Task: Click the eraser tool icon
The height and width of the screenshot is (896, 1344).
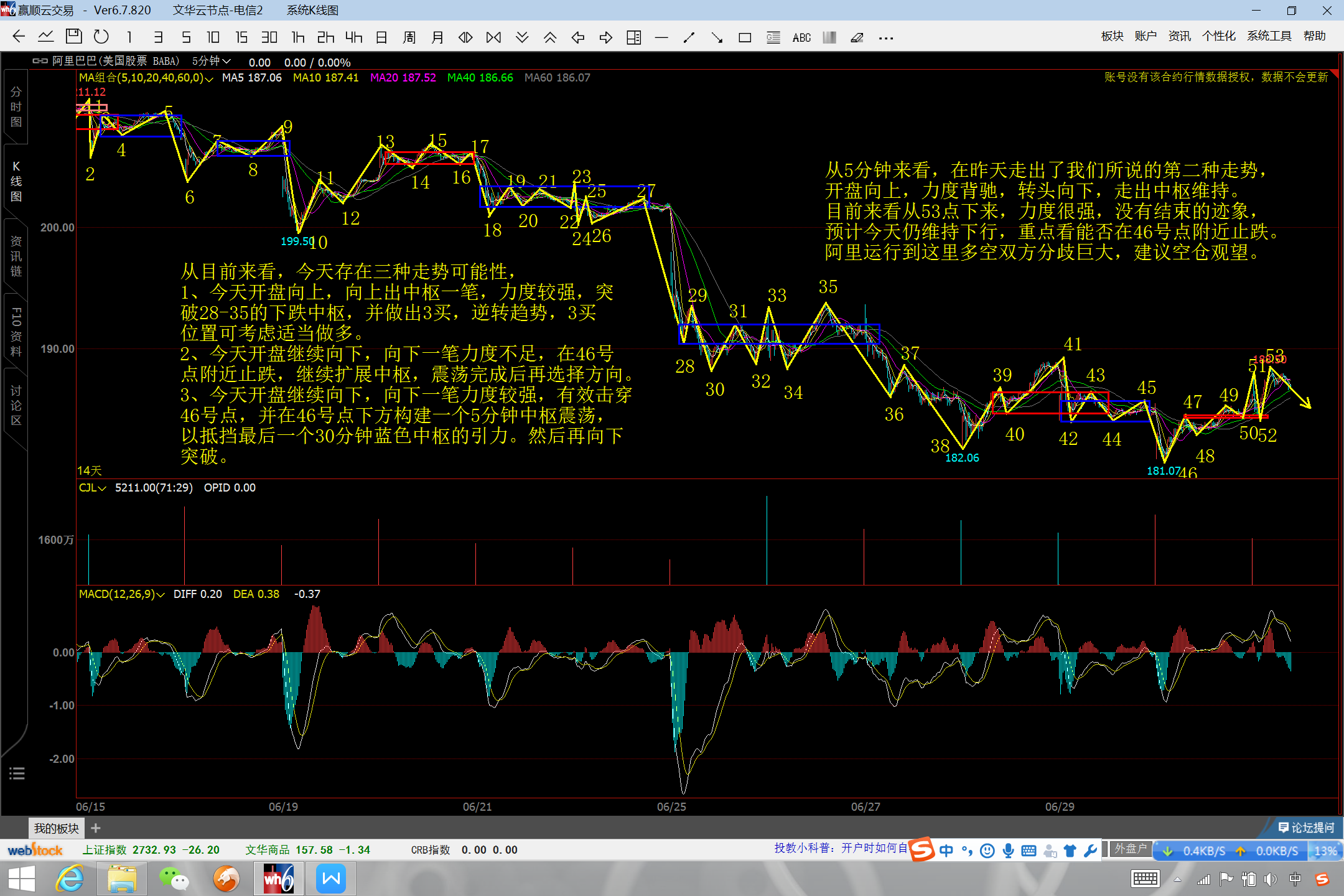Action: point(857,38)
